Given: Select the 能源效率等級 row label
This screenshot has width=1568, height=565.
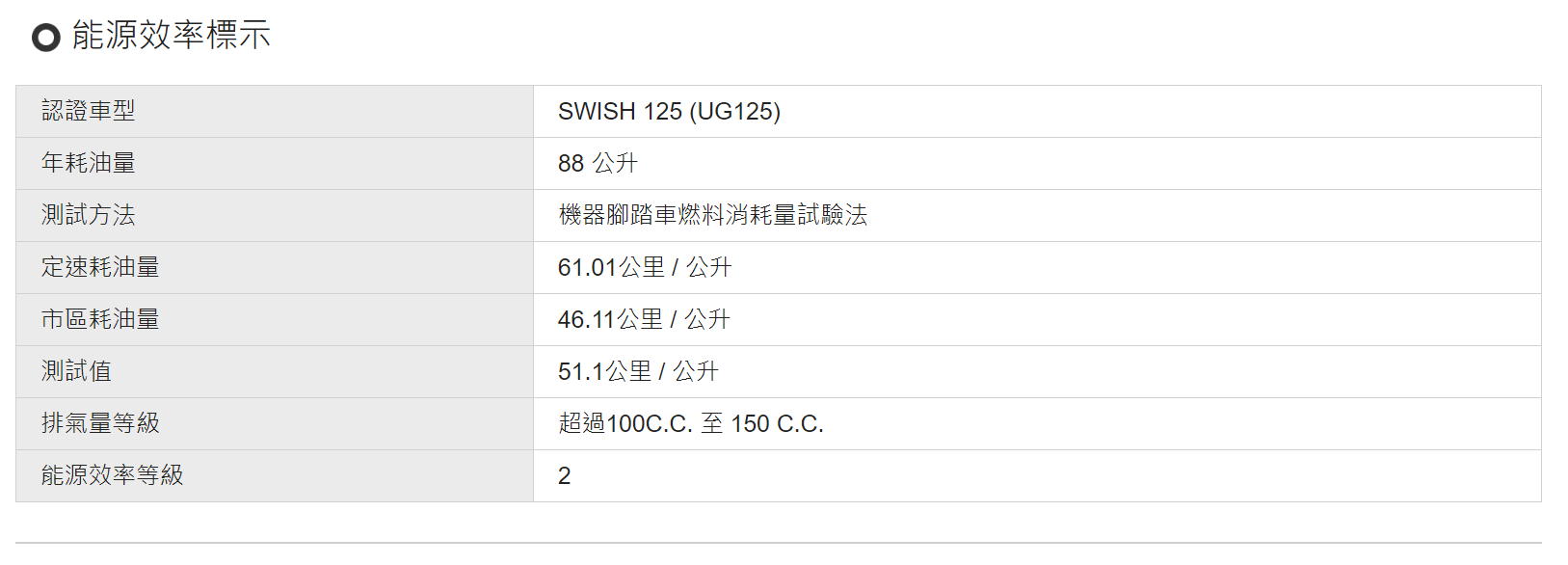Looking at the screenshot, I should coord(275,475).
